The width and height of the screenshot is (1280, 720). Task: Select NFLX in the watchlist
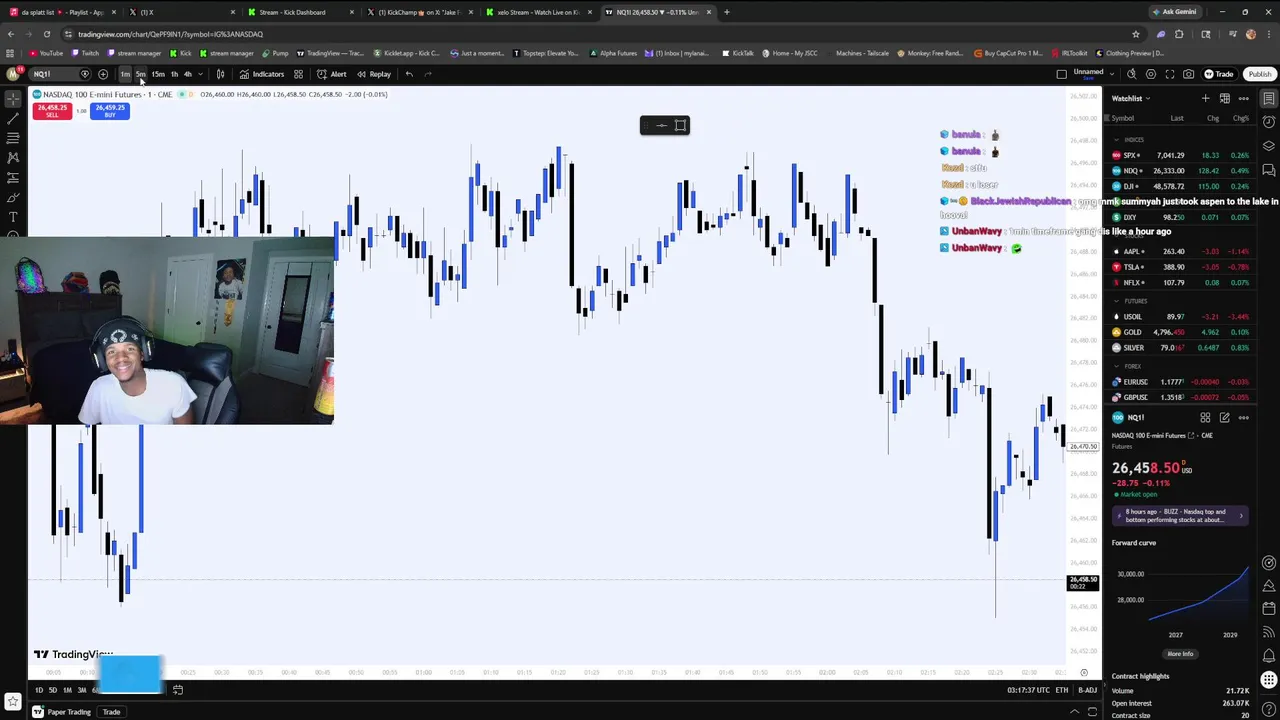(x=1181, y=283)
